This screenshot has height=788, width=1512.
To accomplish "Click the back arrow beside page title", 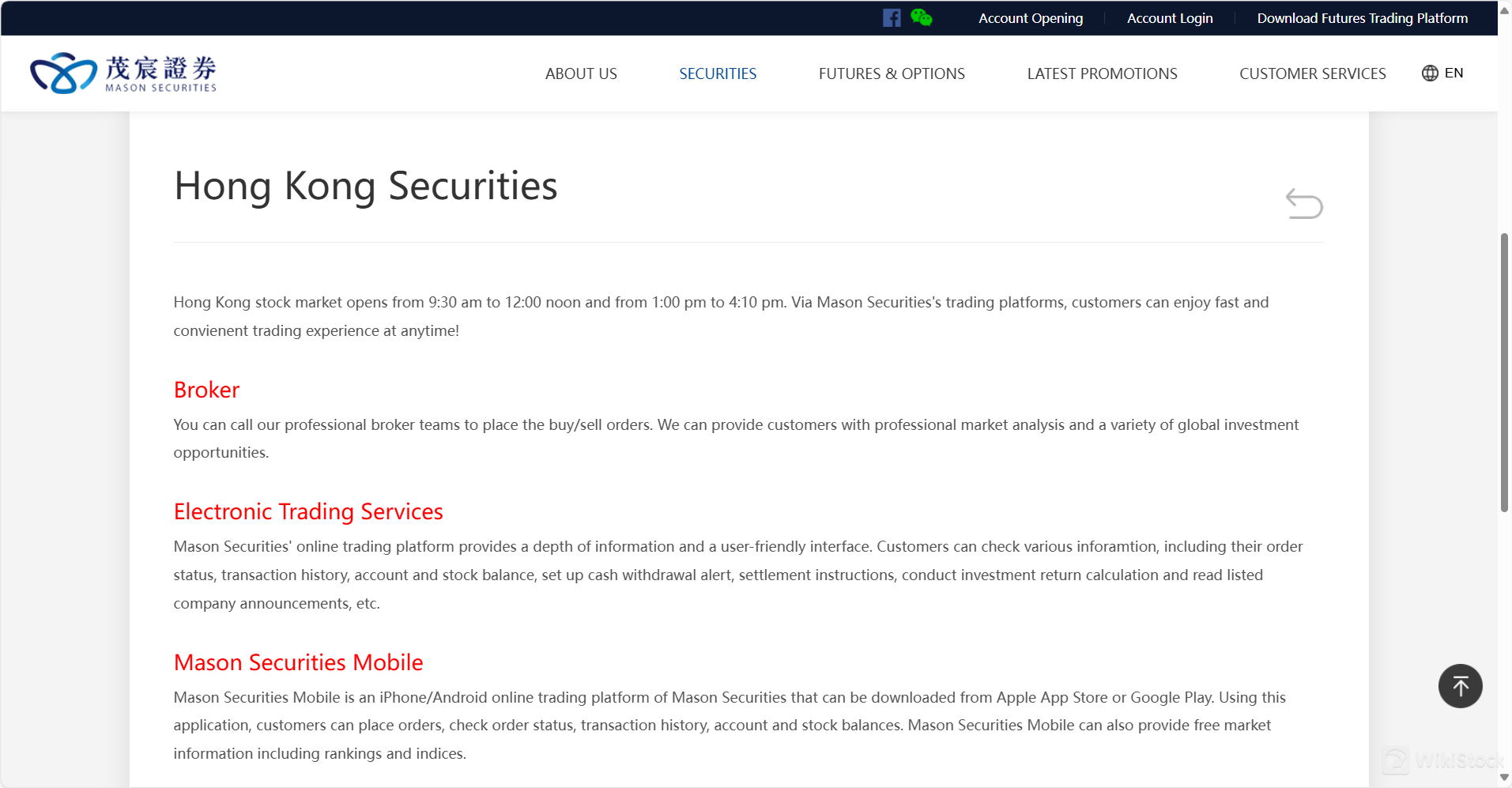I will (x=1303, y=204).
